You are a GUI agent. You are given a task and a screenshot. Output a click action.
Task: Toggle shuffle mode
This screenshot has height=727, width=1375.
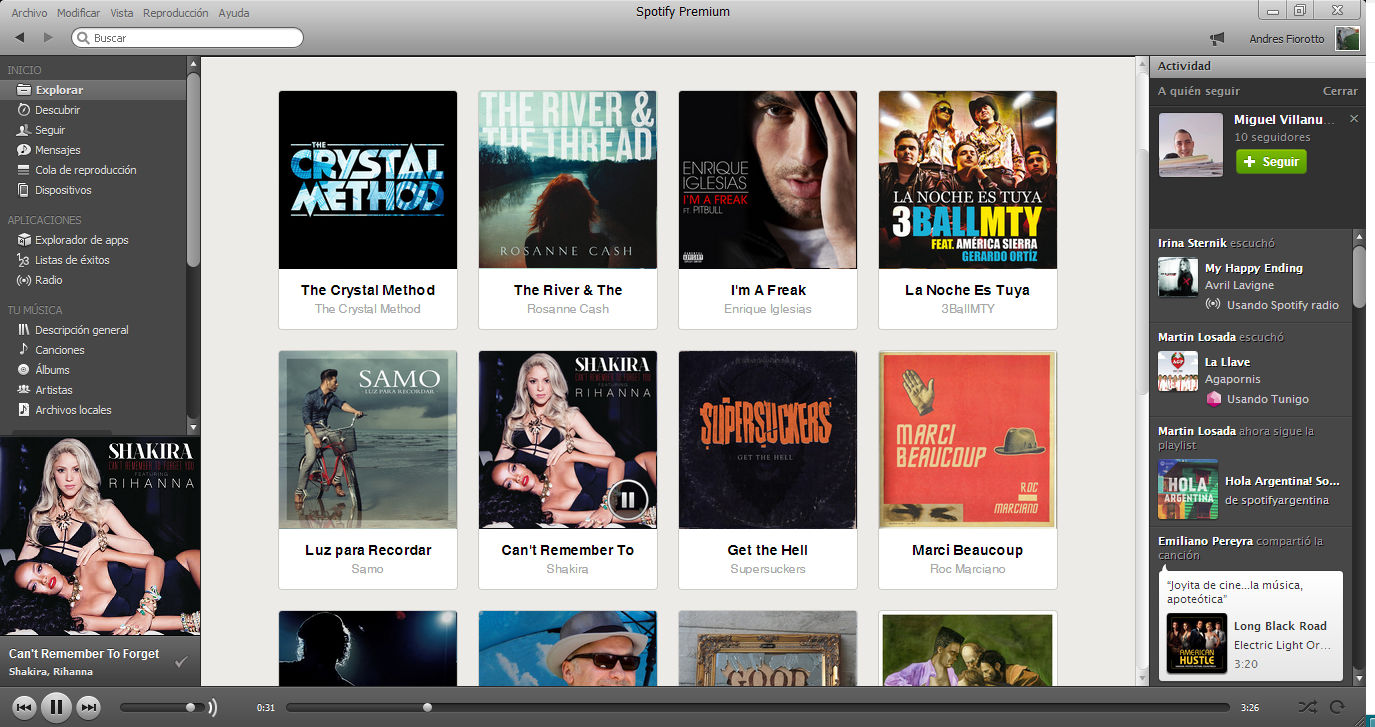tap(1307, 708)
